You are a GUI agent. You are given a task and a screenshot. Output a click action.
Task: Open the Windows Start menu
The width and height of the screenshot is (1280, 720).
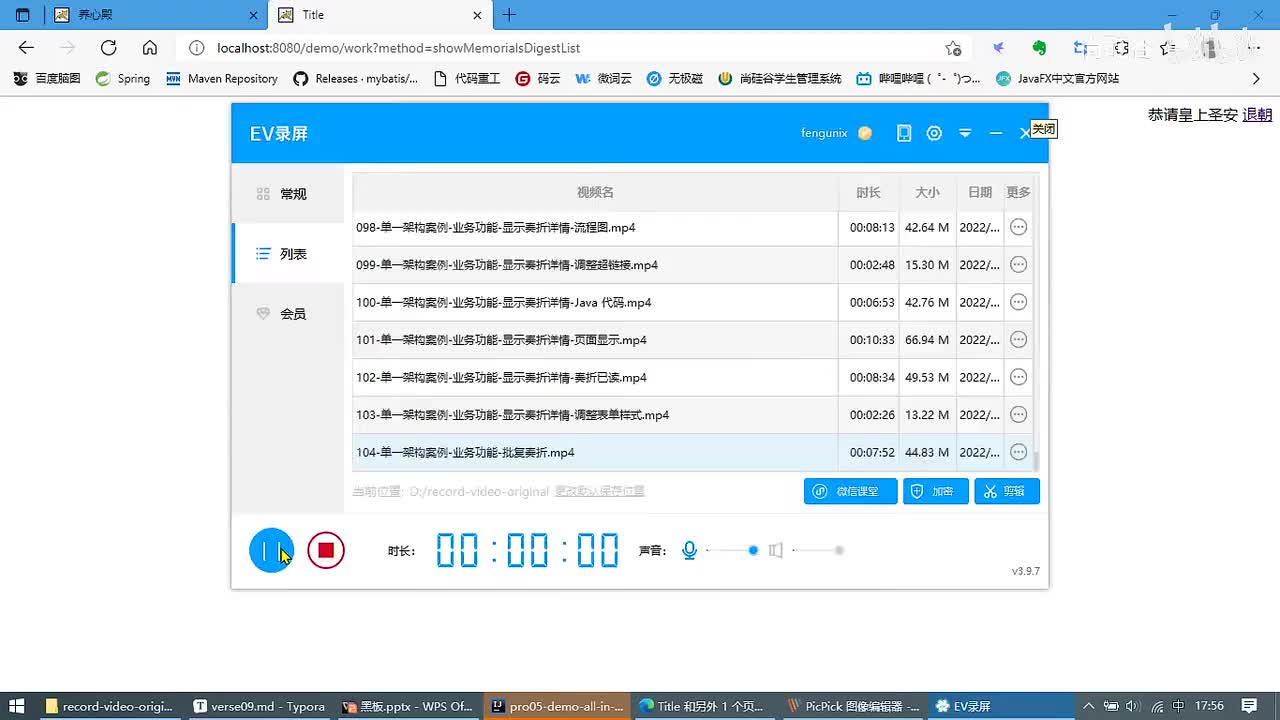(x=18, y=705)
